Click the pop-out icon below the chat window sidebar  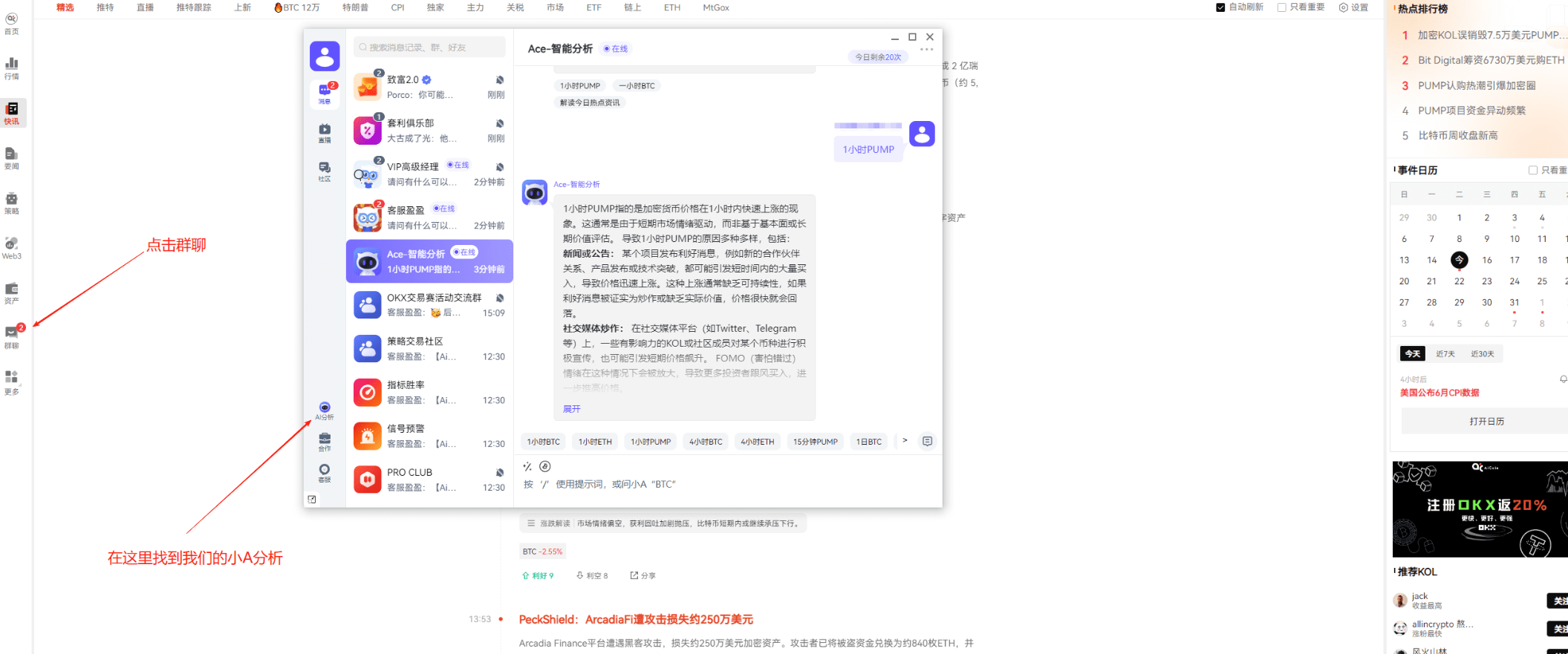pos(312,500)
